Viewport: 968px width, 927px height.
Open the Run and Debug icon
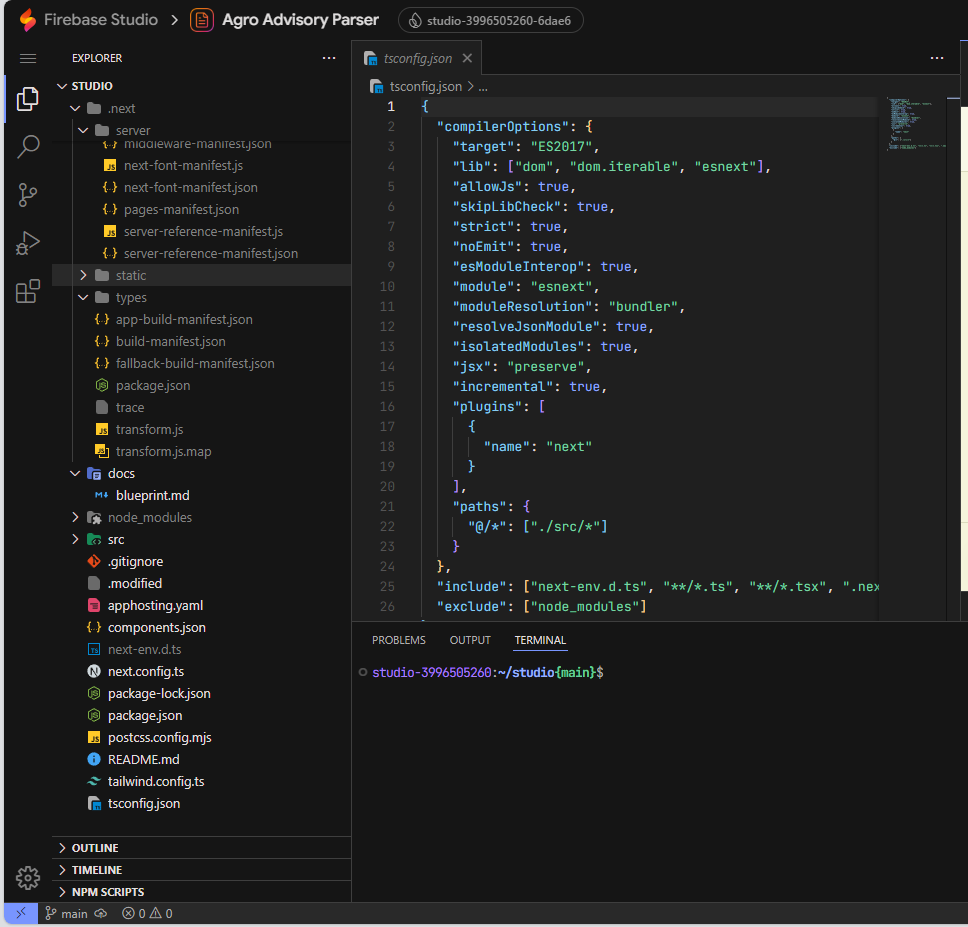(28, 243)
